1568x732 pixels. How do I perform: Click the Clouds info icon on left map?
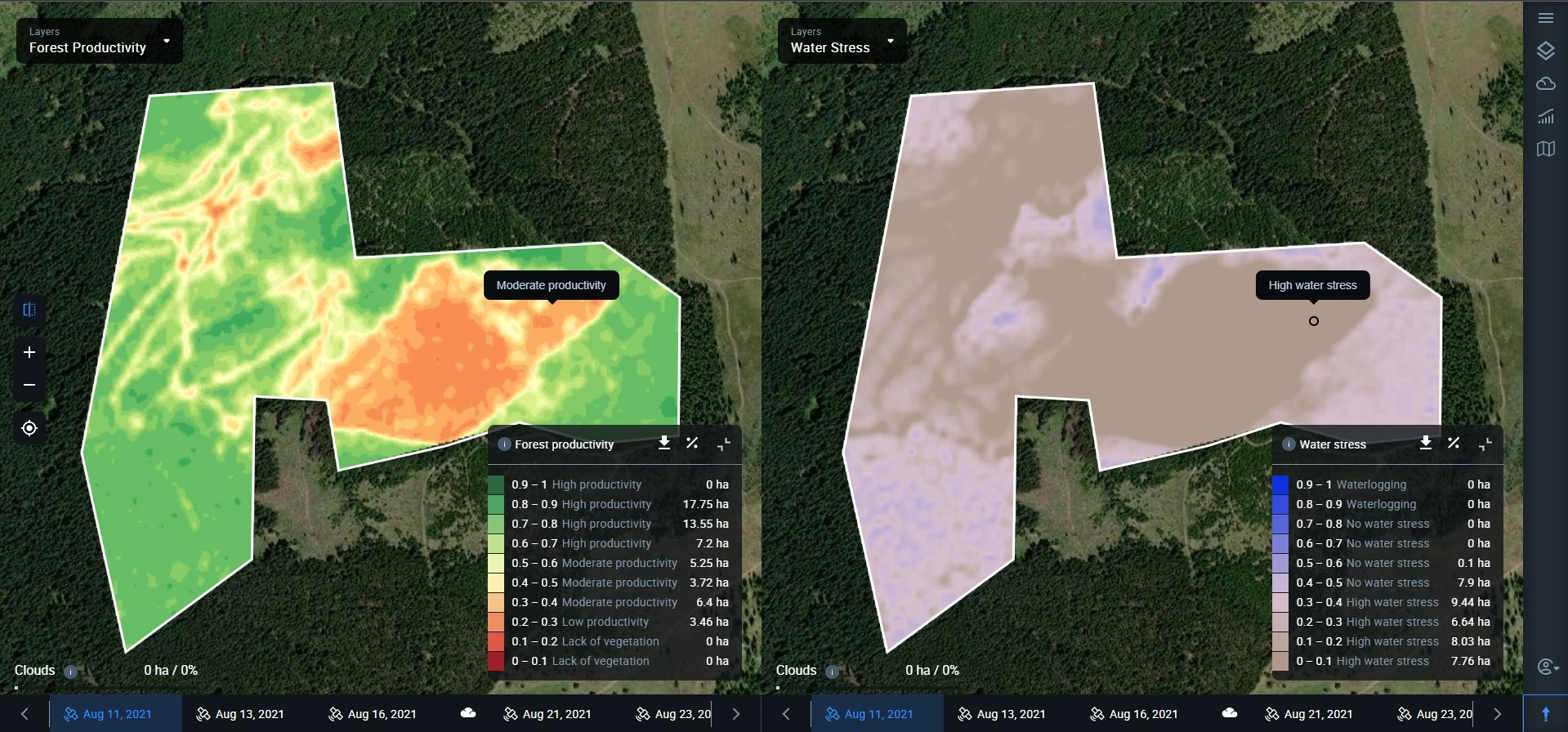71,672
